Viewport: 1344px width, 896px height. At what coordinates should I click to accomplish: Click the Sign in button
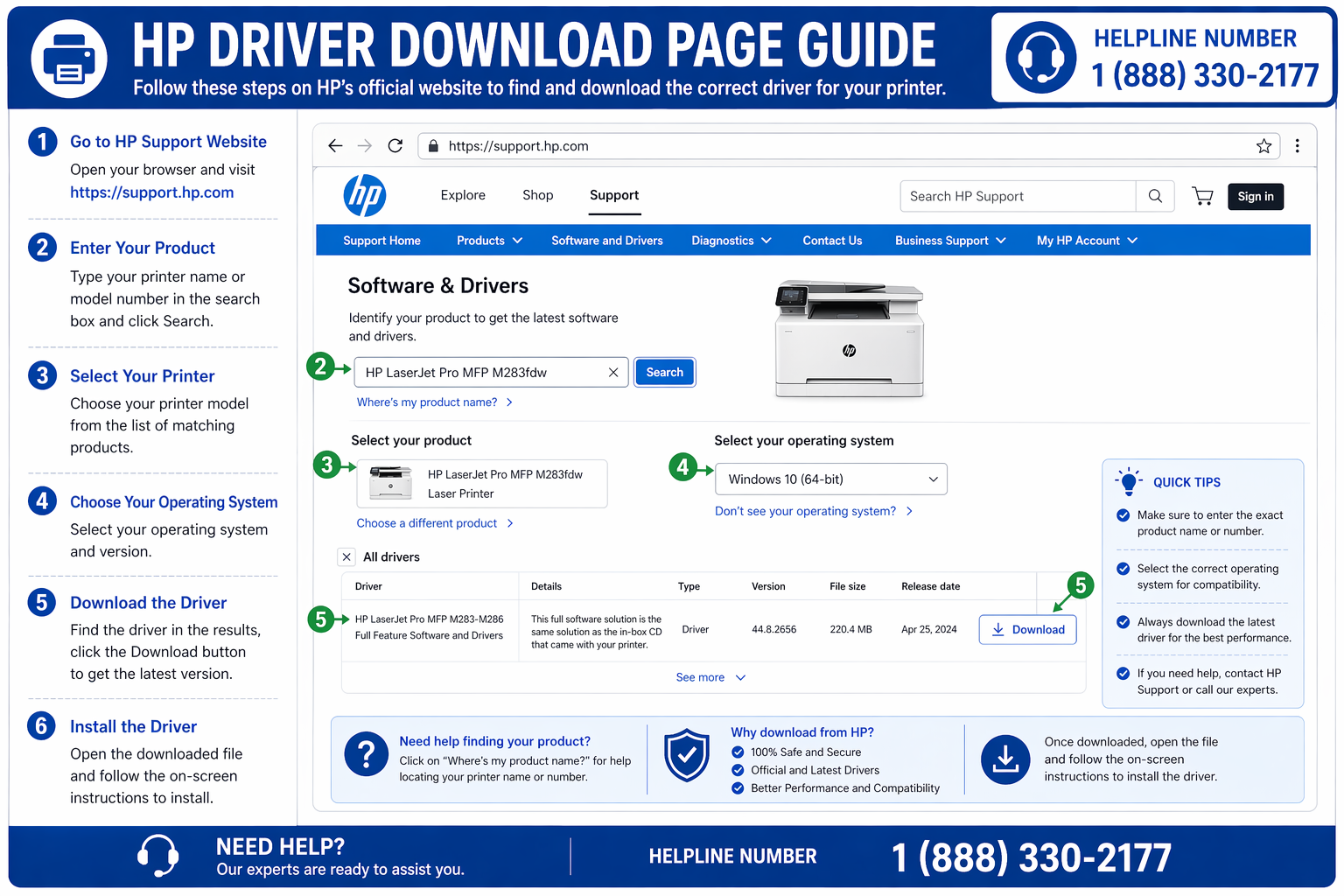click(1256, 197)
